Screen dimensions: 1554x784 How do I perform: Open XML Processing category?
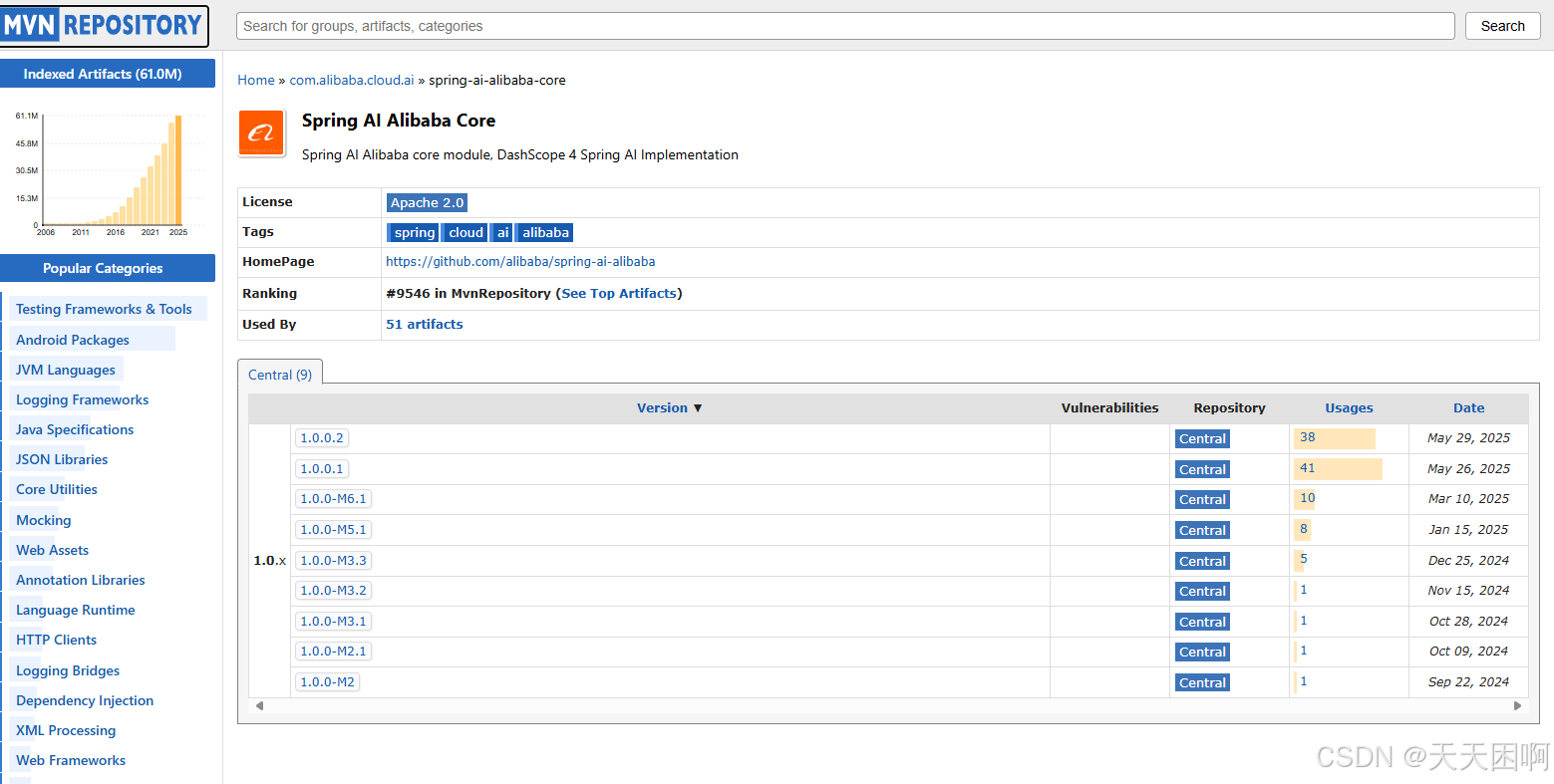coord(66,730)
